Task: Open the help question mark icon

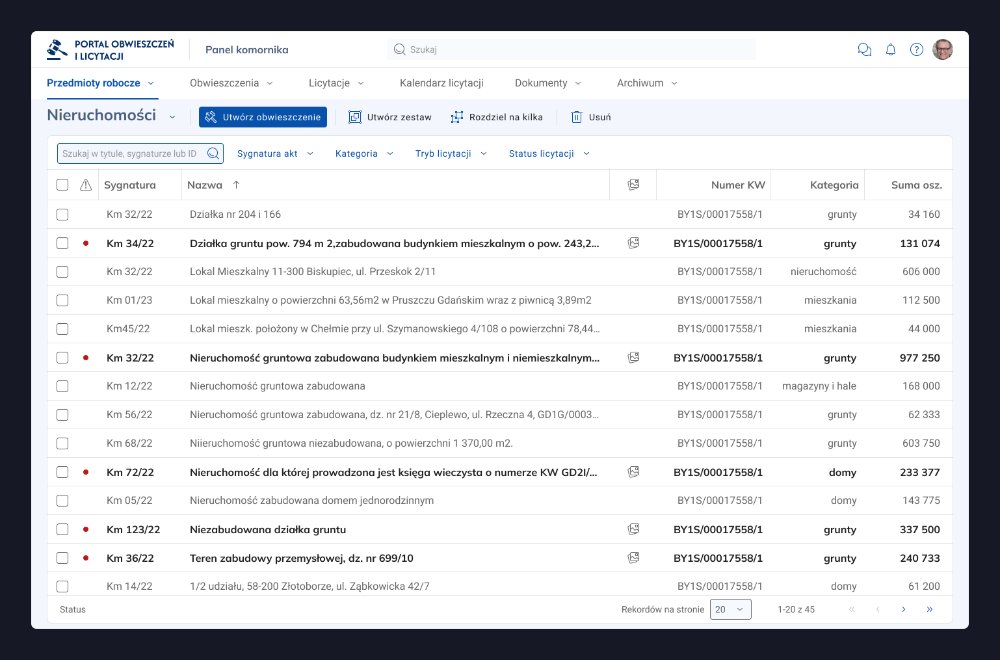Action: pyautogui.click(x=916, y=50)
